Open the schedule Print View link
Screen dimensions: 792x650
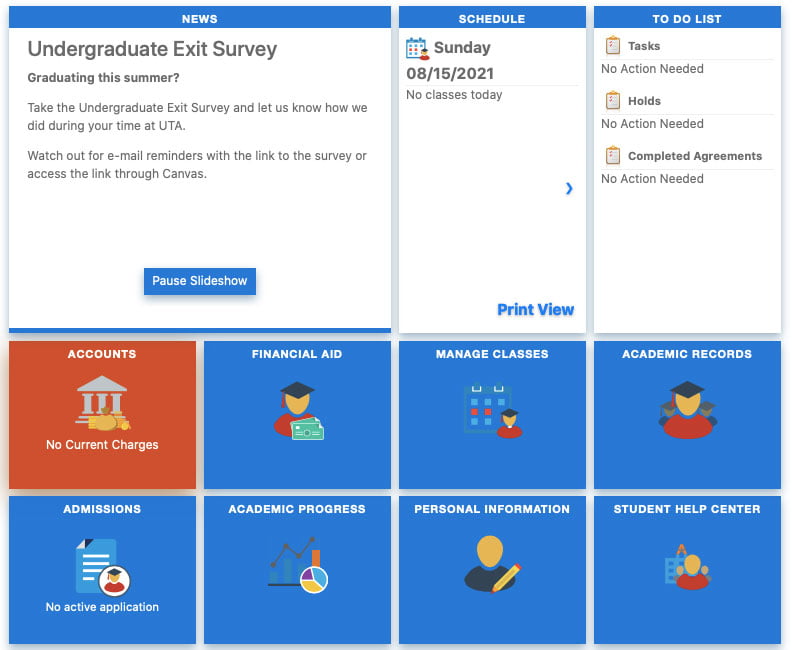(x=535, y=310)
